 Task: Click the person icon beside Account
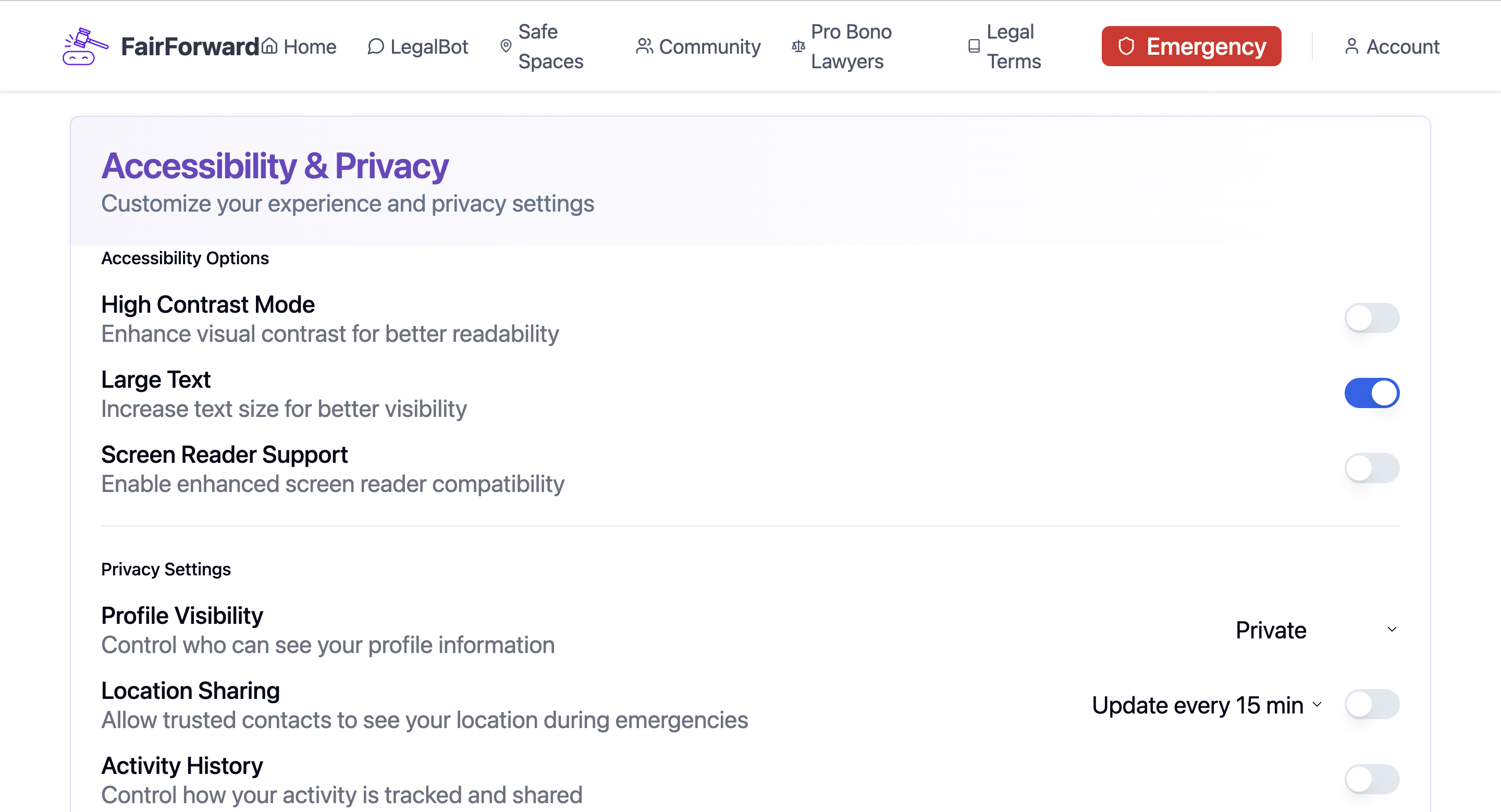(1351, 46)
